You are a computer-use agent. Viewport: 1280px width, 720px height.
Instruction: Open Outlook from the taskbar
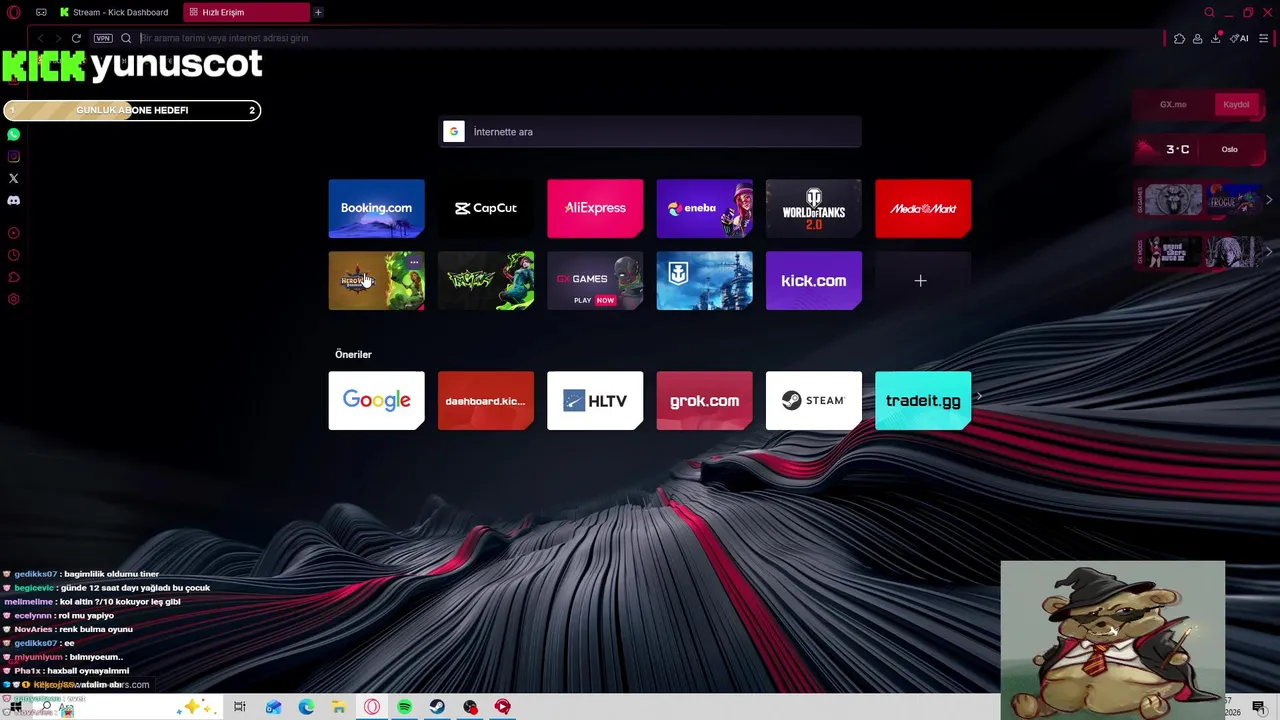(x=273, y=707)
